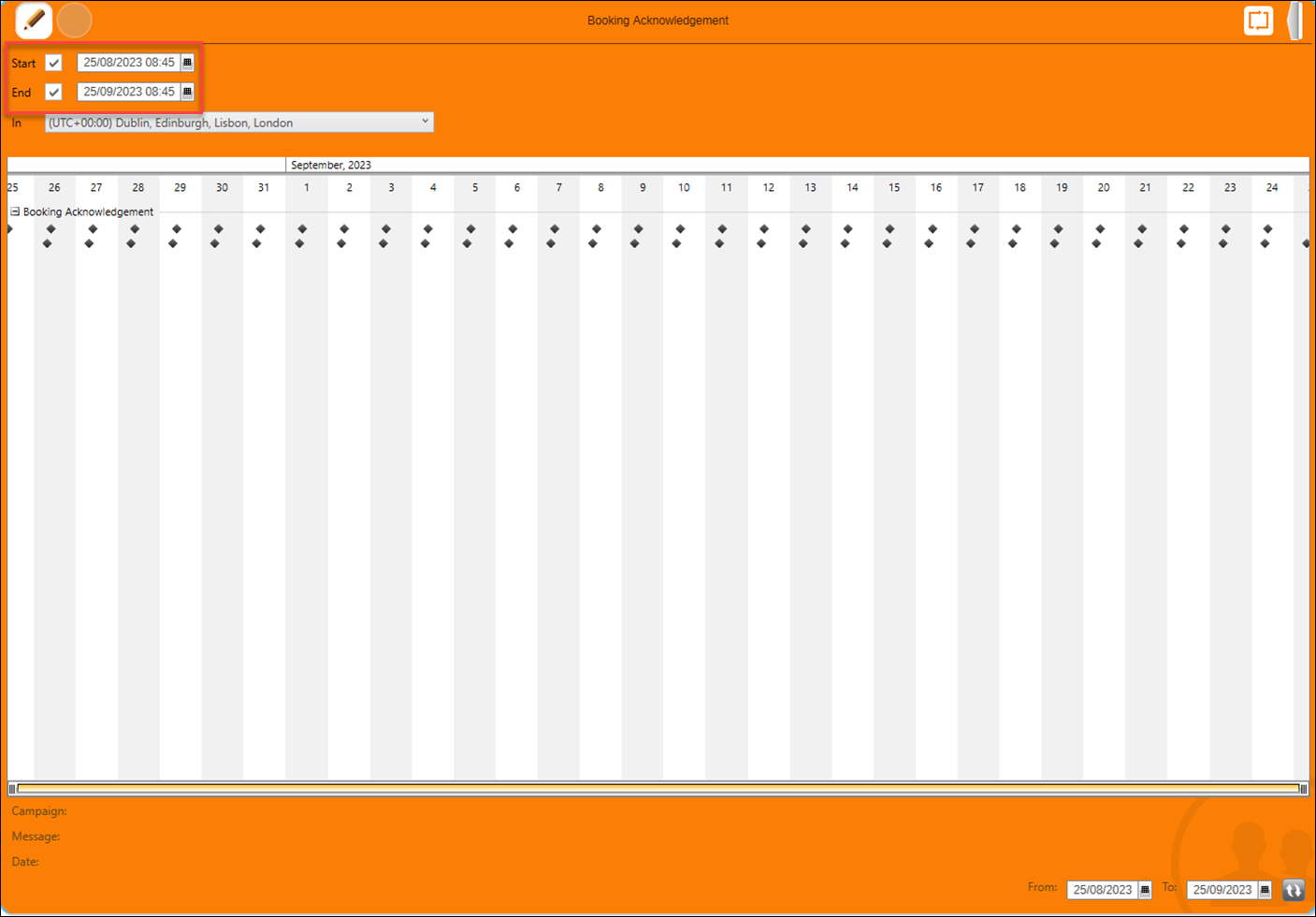Open calendar picker for Start date
Viewport: 1316px width, 917px height.
(187, 63)
